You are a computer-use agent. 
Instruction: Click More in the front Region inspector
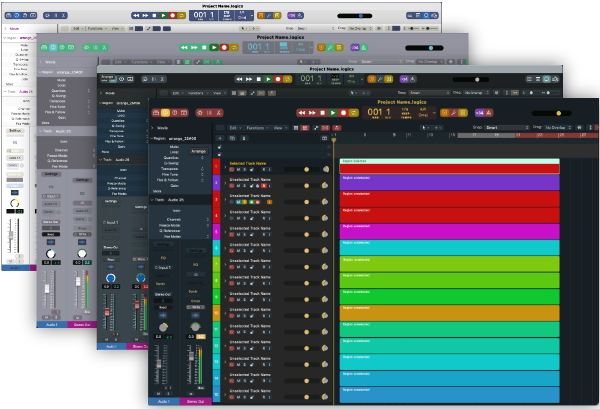pyautogui.click(x=157, y=191)
